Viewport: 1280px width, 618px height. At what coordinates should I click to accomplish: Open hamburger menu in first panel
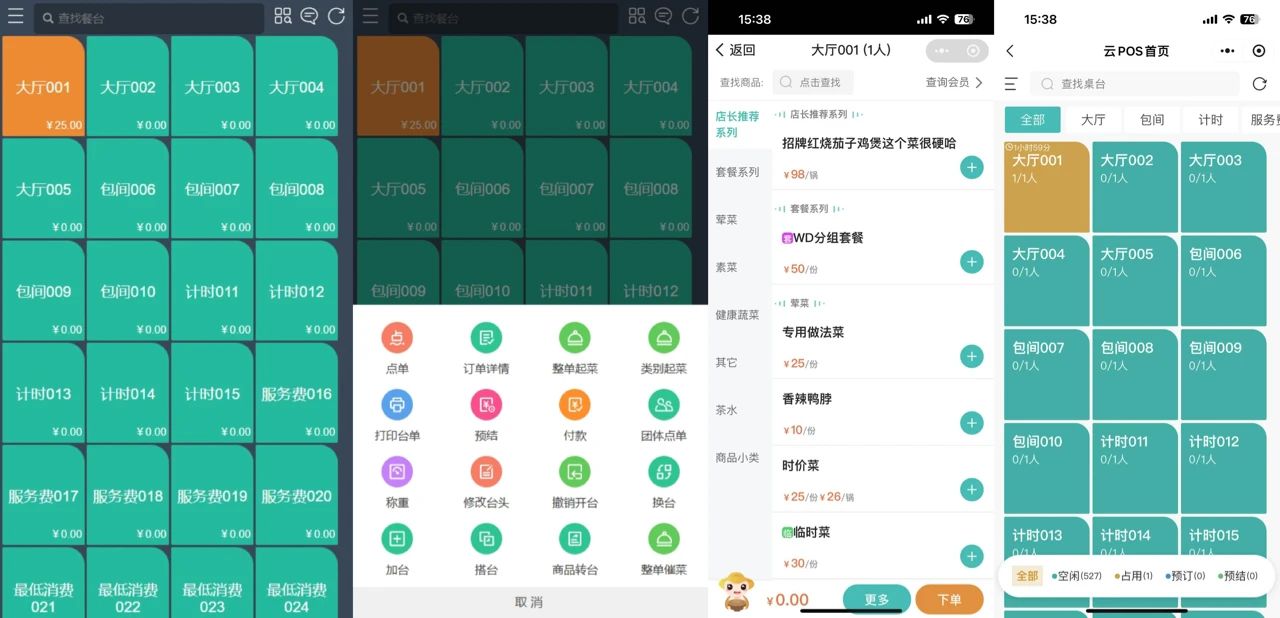(16, 16)
